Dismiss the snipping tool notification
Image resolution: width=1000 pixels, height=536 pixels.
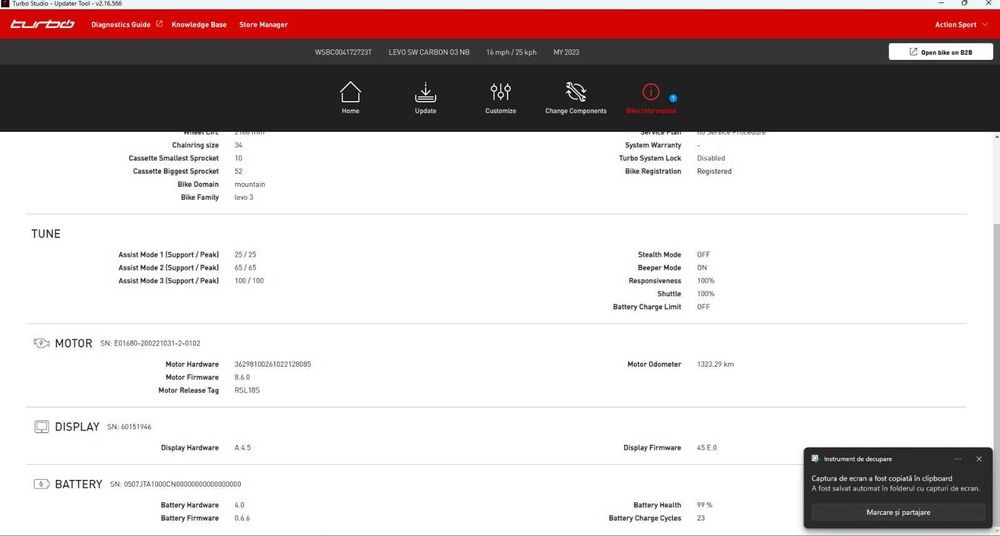(979, 459)
